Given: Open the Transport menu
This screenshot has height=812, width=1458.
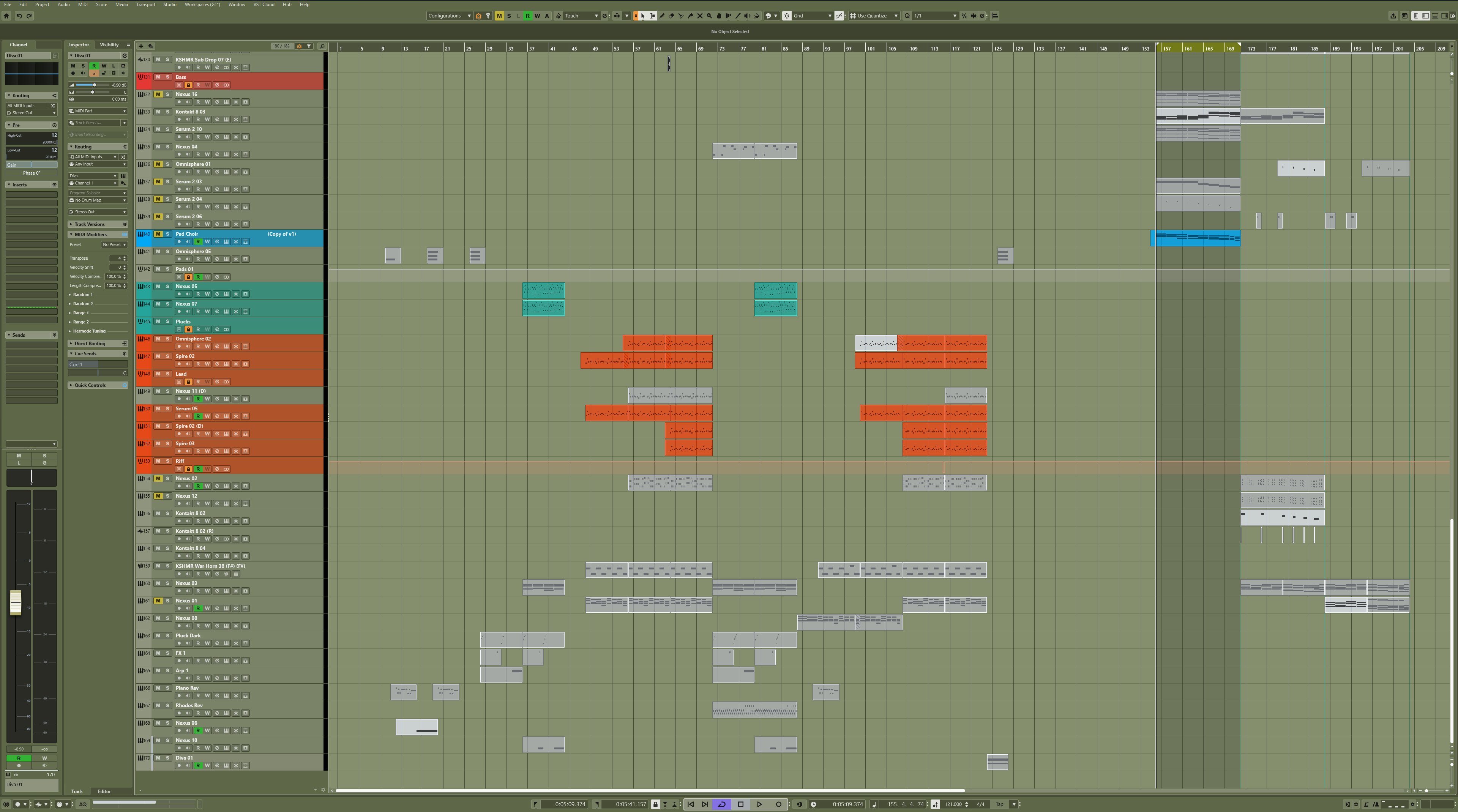Looking at the screenshot, I should click(145, 5).
